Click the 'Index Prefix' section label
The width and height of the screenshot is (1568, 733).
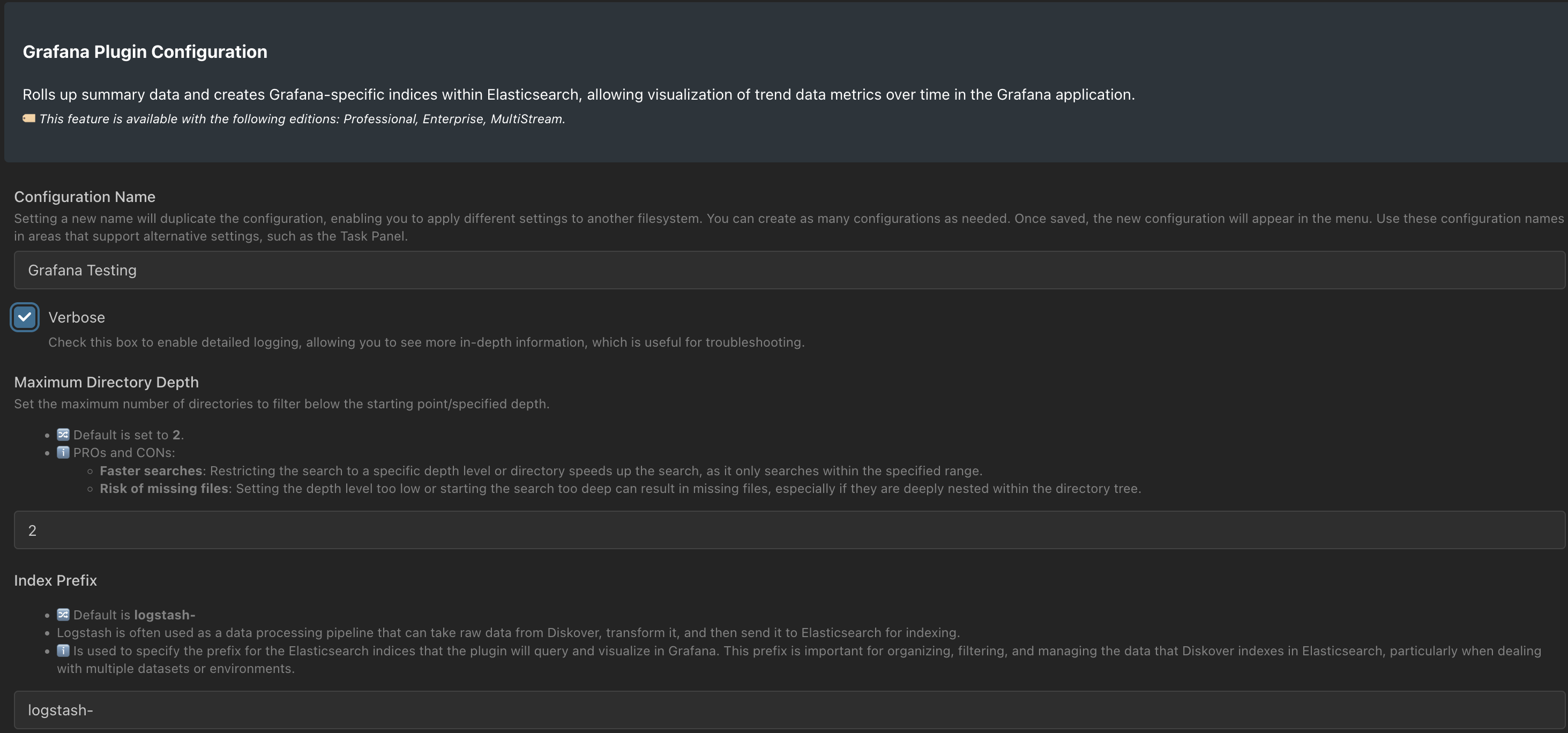pos(55,580)
